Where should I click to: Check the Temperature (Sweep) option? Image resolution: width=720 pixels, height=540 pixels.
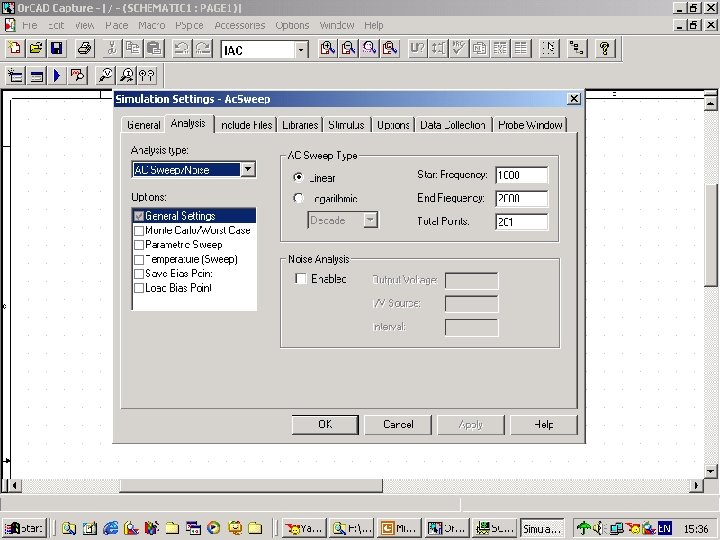point(139,259)
